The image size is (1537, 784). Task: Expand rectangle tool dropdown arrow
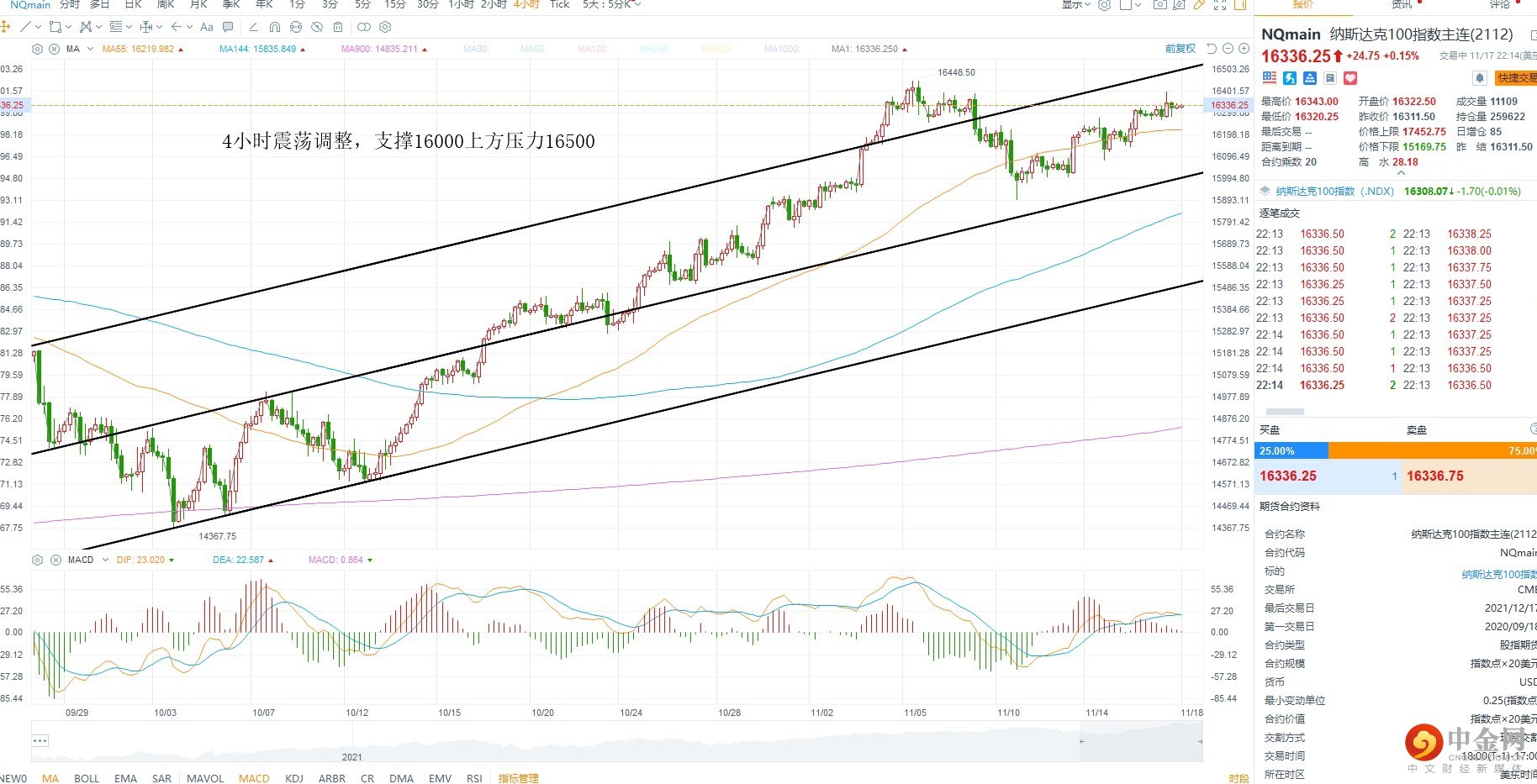tap(68, 27)
